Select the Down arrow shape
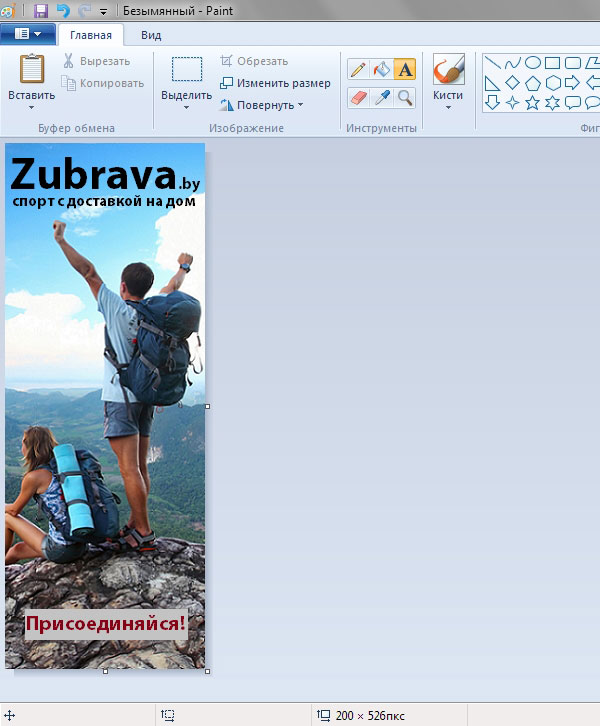 tap(493, 103)
